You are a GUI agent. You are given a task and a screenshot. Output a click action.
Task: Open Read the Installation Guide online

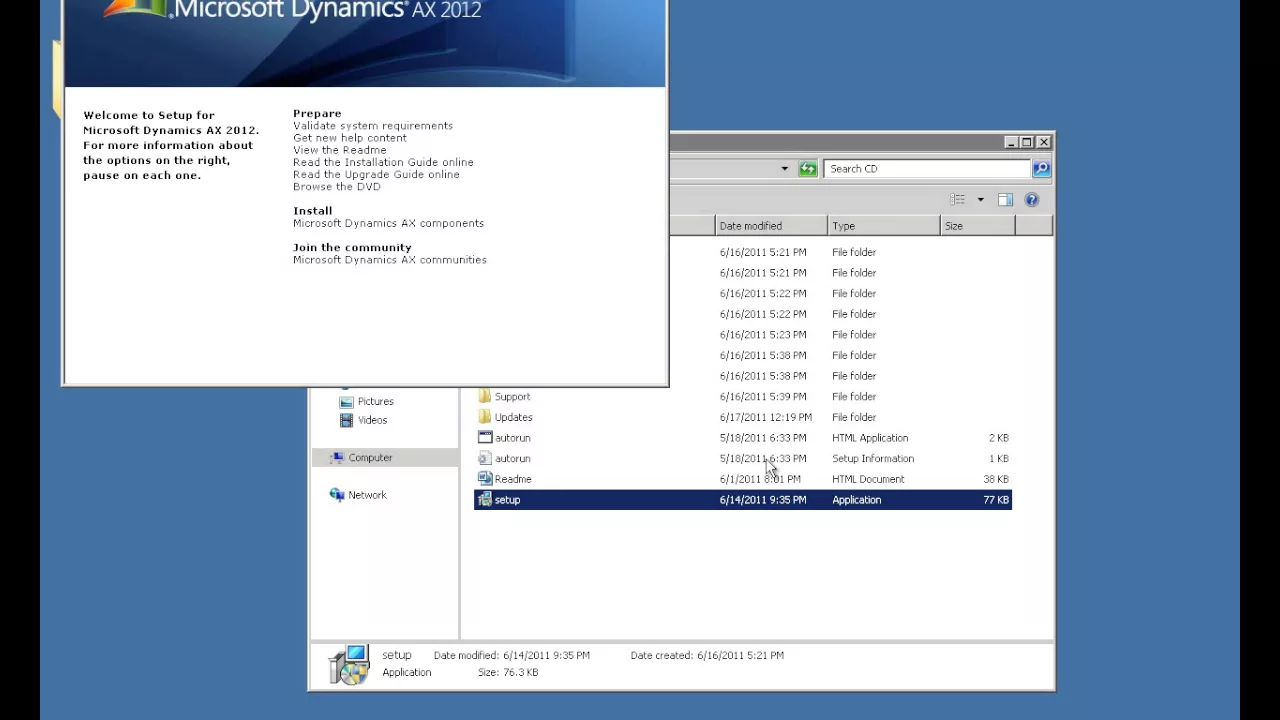tap(383, 162)
